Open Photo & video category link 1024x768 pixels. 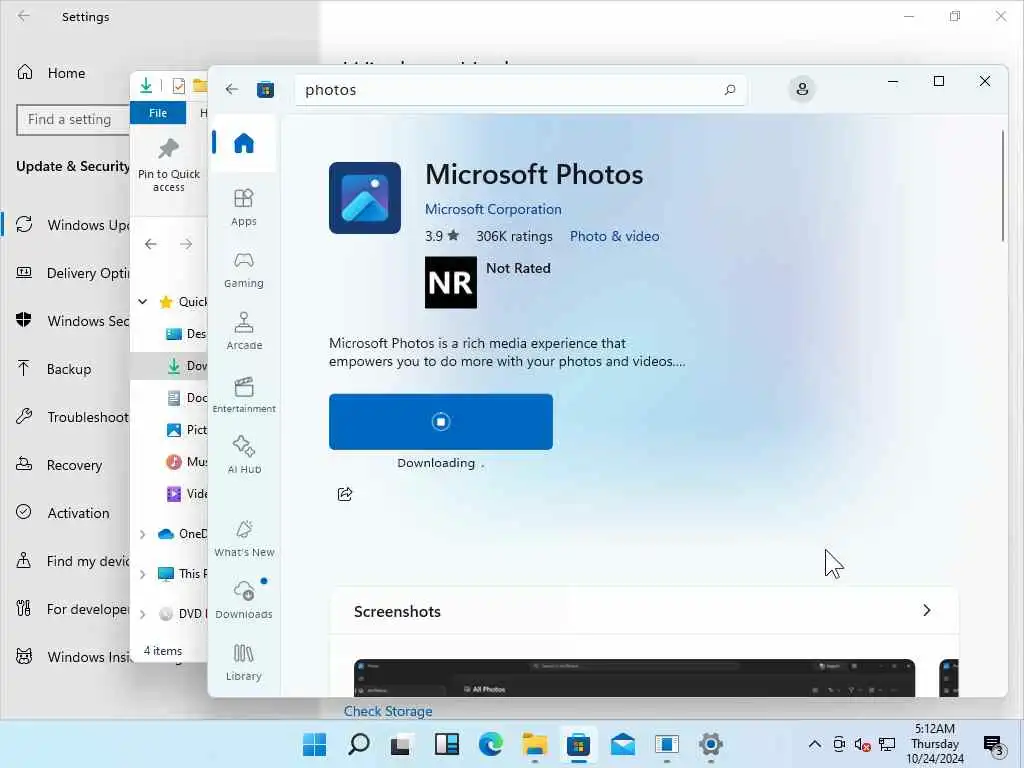615,236
